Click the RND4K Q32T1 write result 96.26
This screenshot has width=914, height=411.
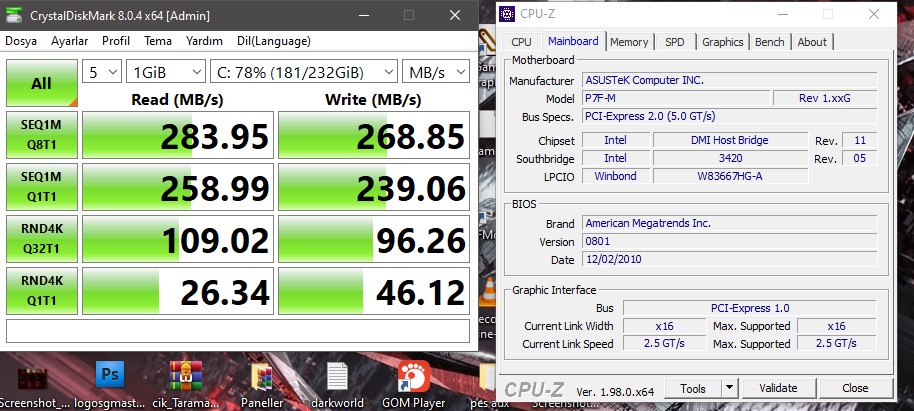[x=374, y=239]
